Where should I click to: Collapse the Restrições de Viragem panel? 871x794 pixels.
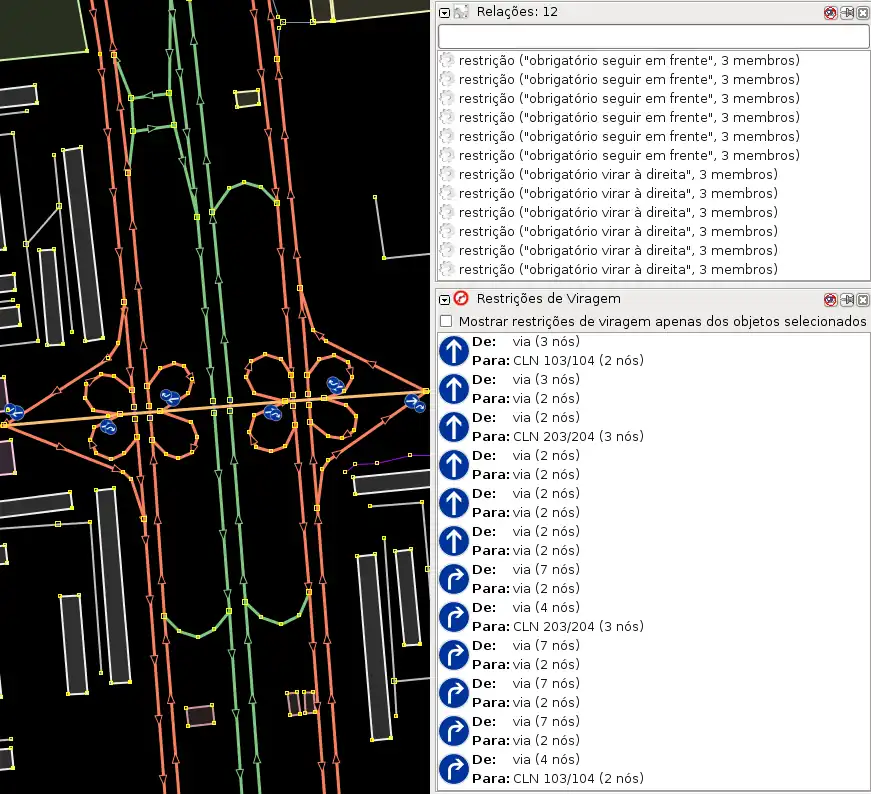445,298
